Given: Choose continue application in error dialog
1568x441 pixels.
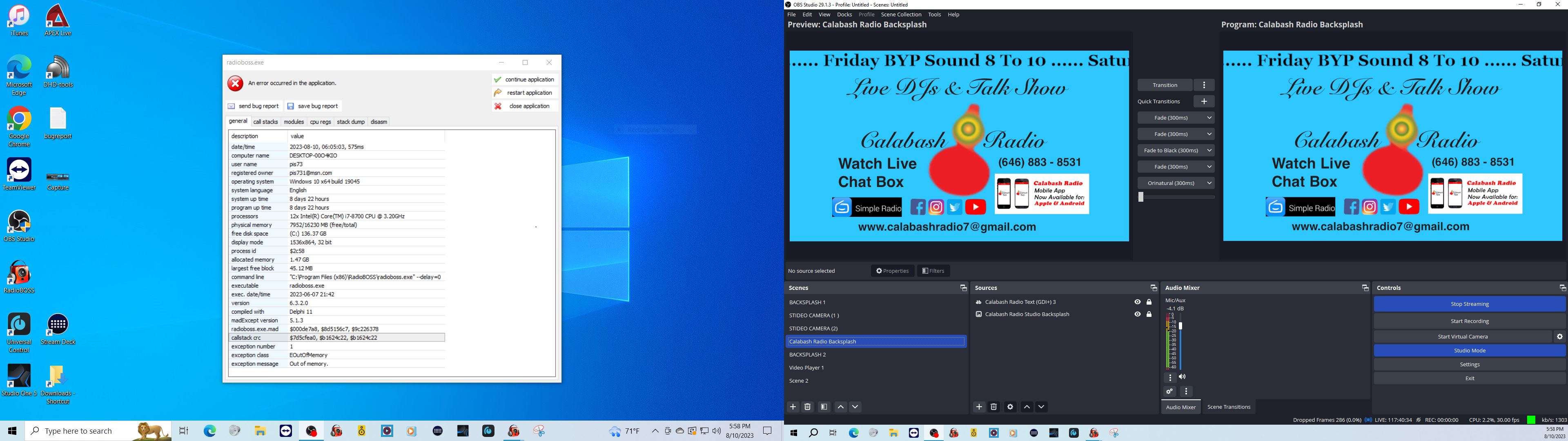Looking at the screenshot, I should [x=524, y=80].
